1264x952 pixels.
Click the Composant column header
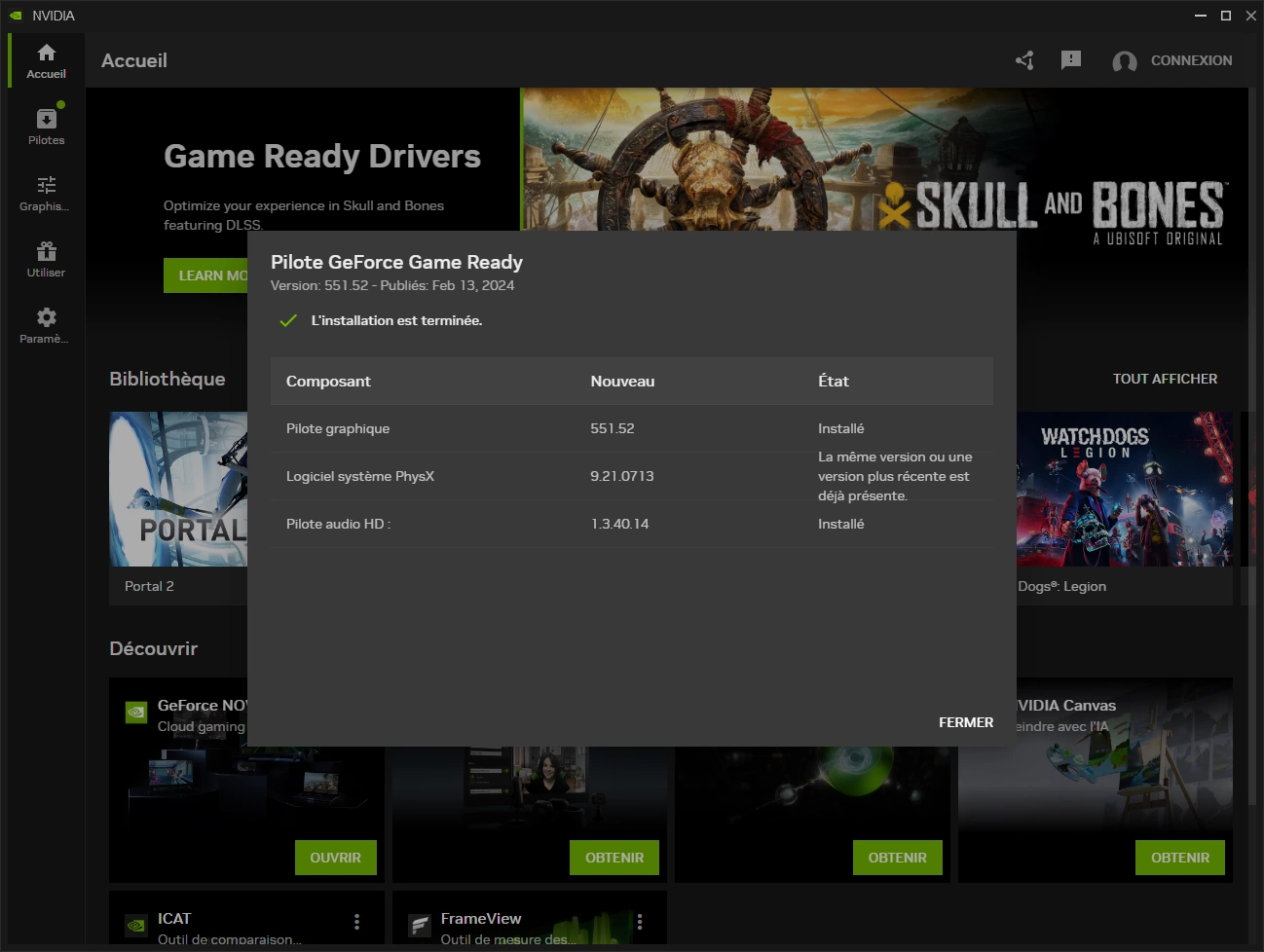[x=328, y=381]
